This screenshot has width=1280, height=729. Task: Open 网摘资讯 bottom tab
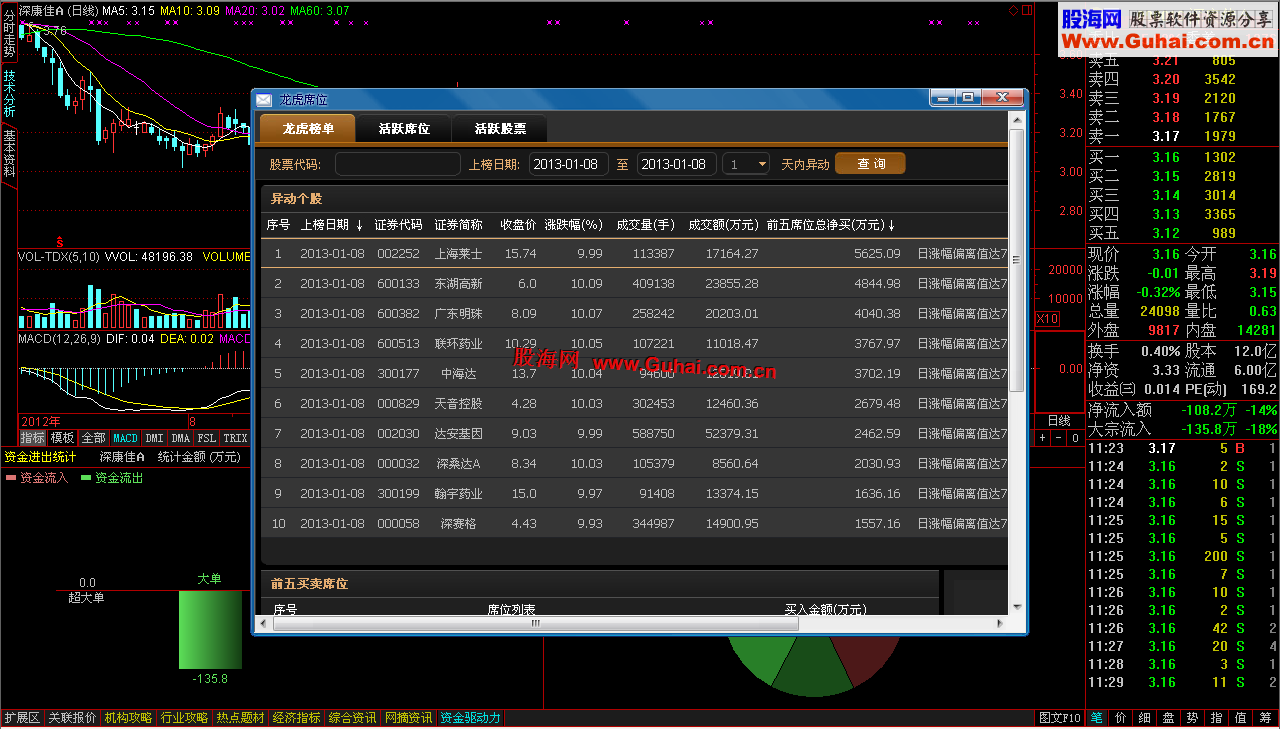(x=409, y=718)
